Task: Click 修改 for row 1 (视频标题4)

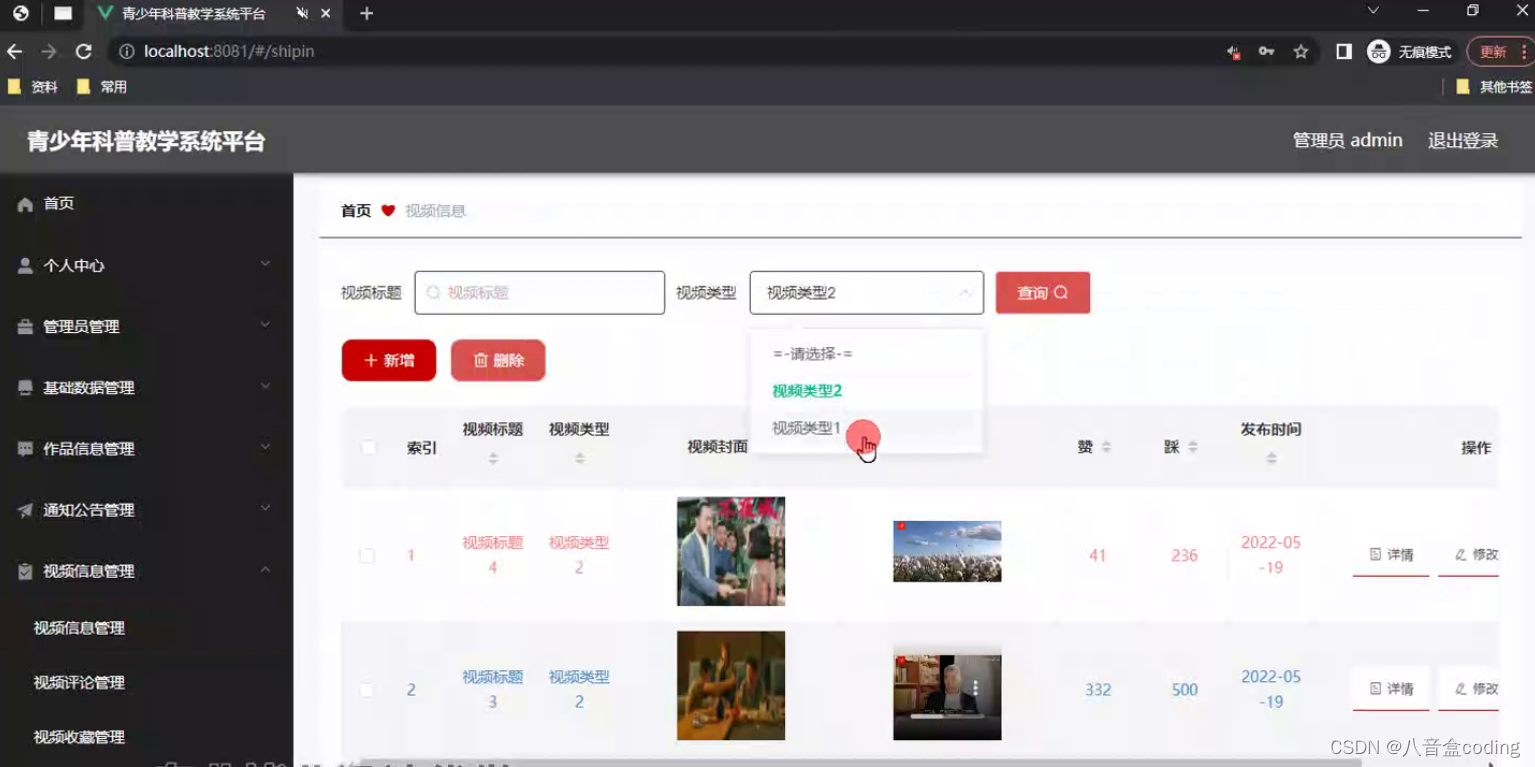Action: 1469,555
